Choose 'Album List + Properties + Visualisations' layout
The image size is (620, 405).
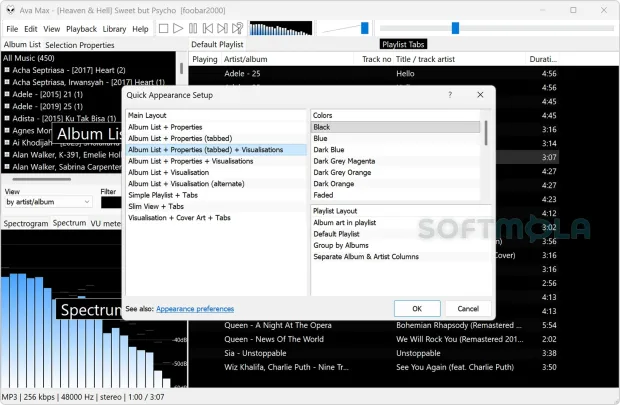point(216,161)
